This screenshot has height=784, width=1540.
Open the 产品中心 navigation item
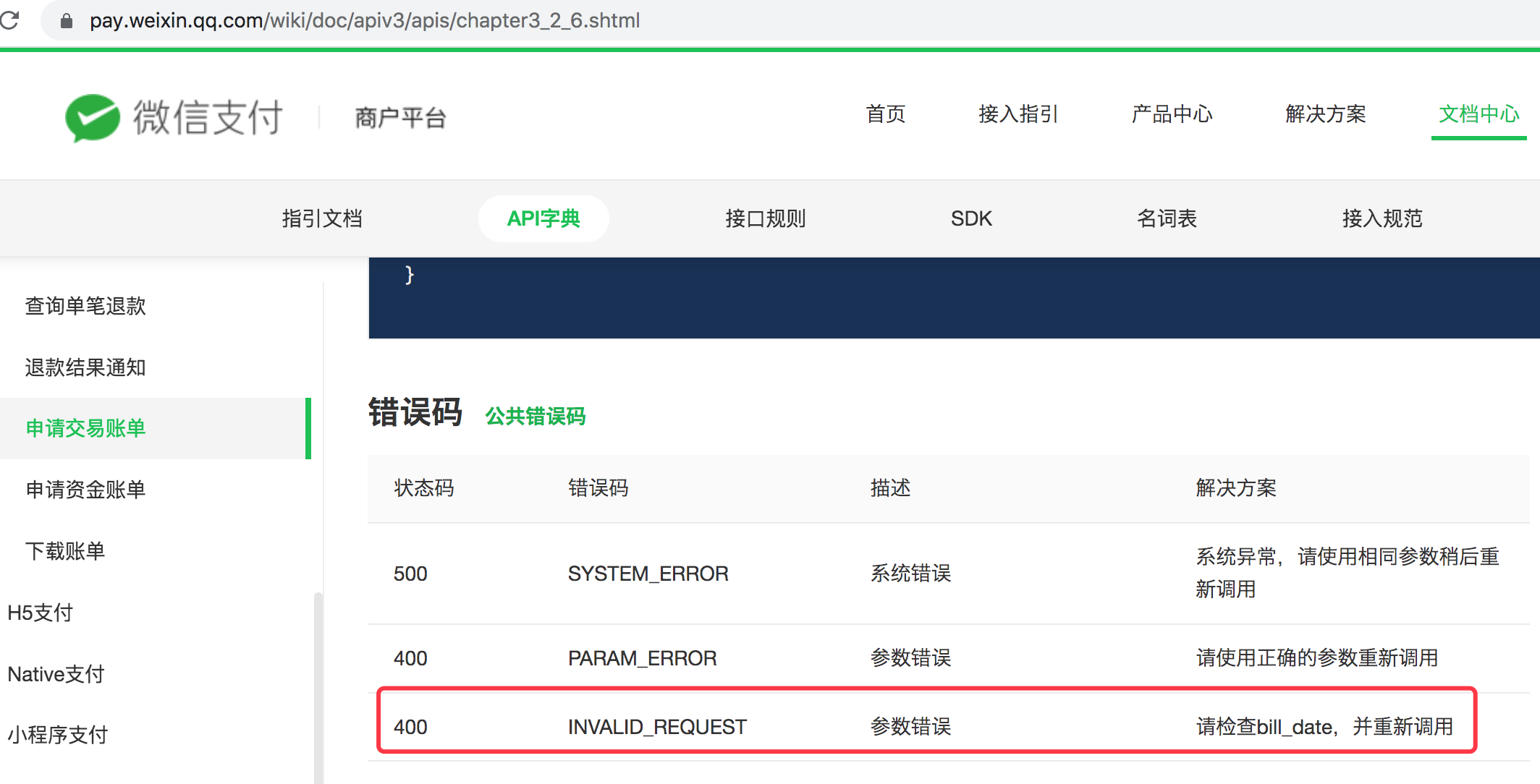1172,114
